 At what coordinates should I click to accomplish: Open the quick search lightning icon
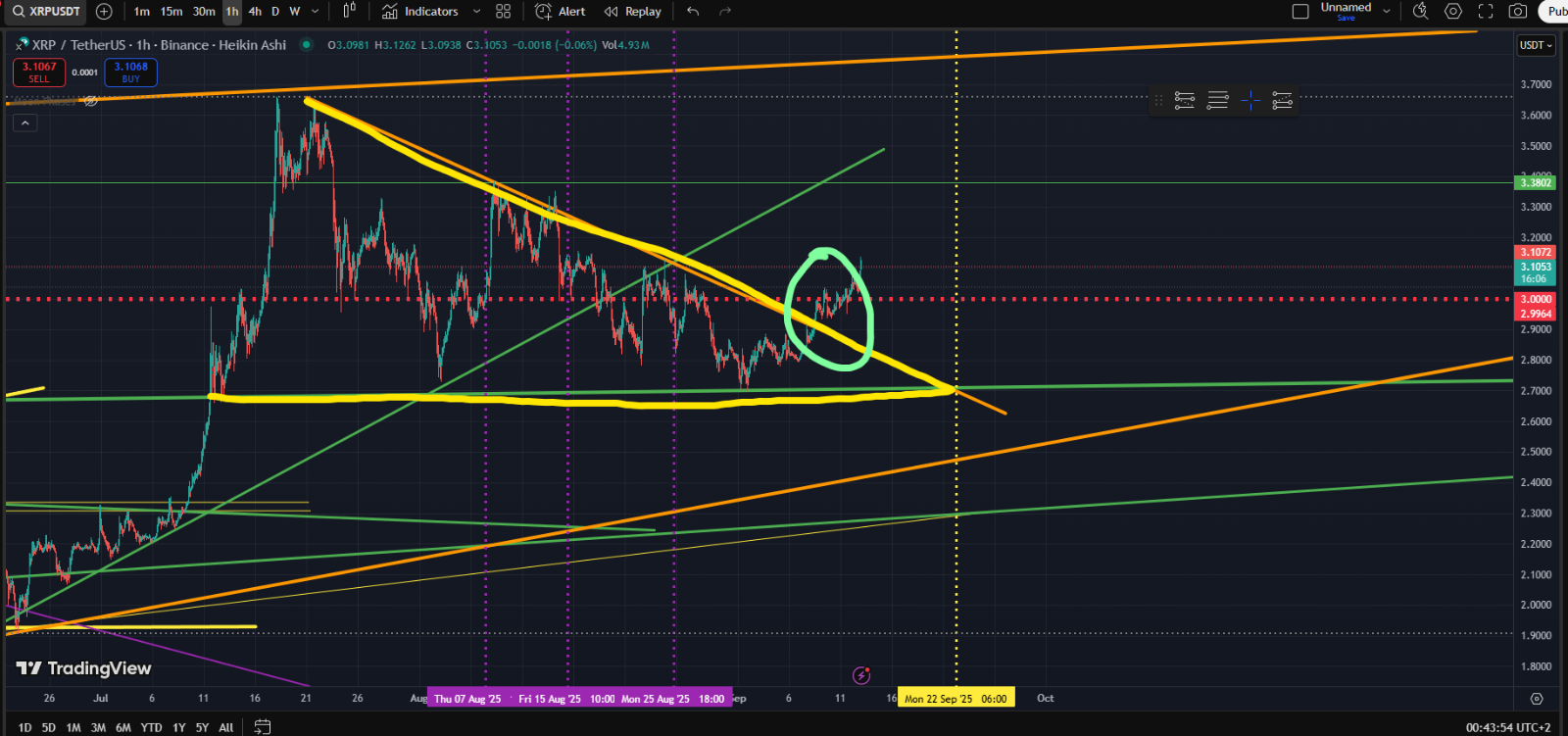[x=1420, y=12]
